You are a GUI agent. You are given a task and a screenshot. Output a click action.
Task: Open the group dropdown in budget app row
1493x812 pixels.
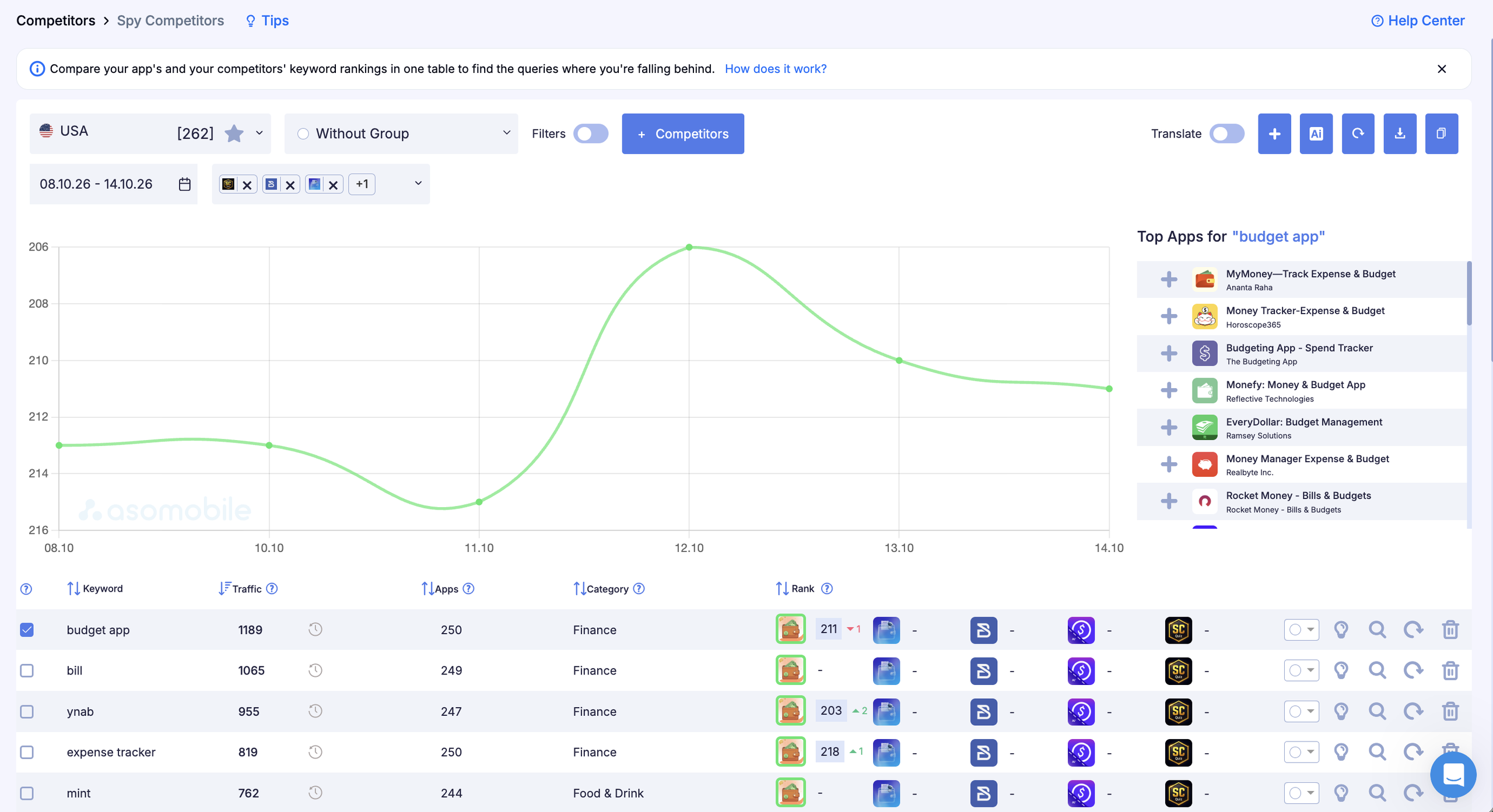pyautogui.click(x=1301, y=630)
